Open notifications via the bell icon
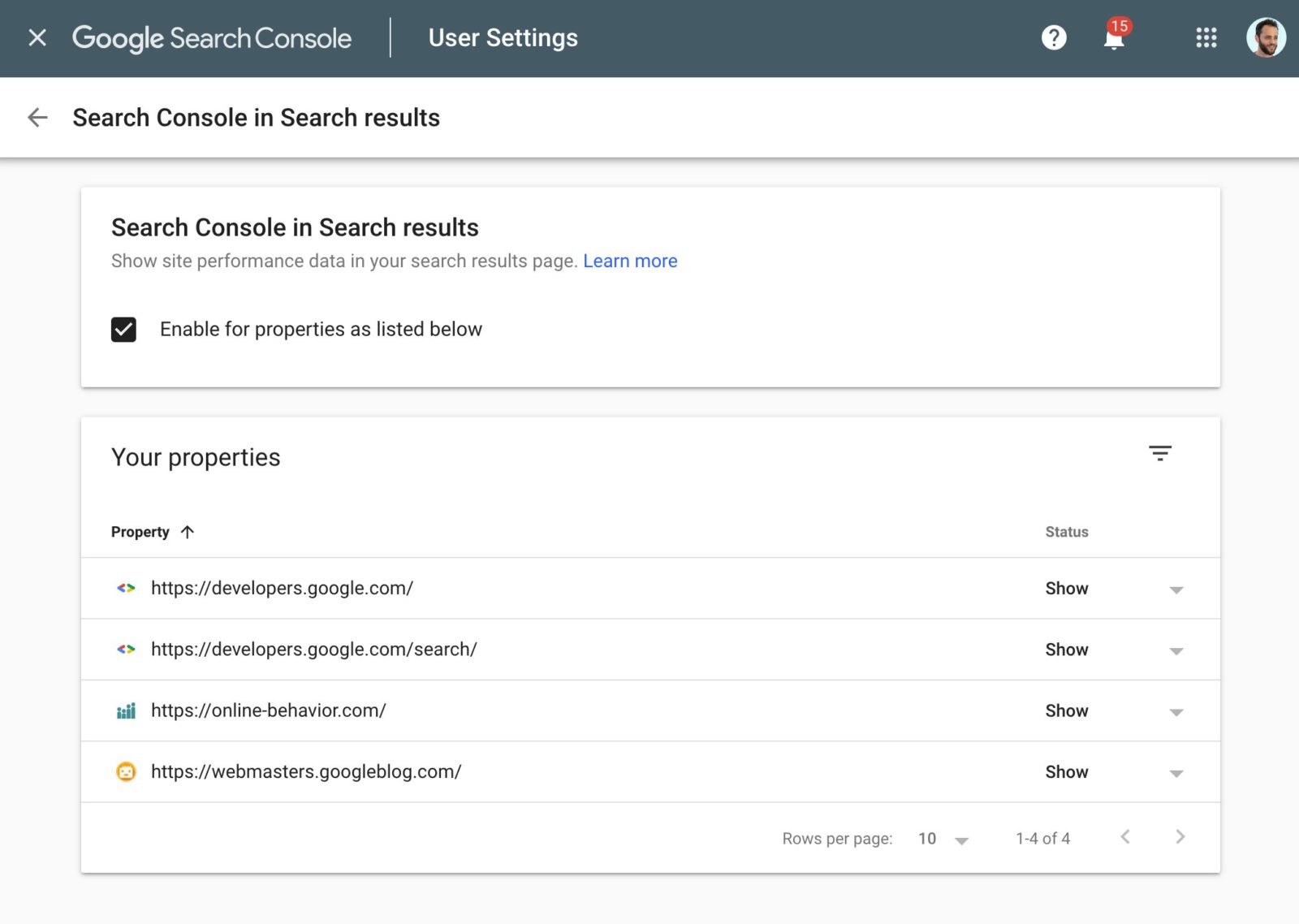This screenshot has height=924, width=1299. point(1112,38)
